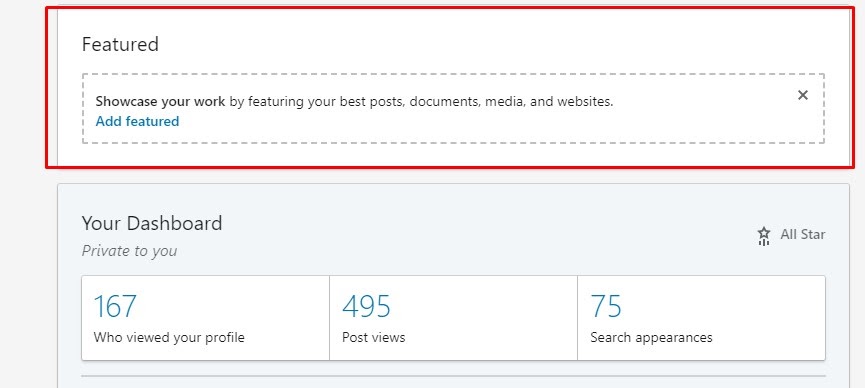The height and width of the screenshot is (388, 865).
Task: Open the Add featured link
Action: click(x=137, y=121)
